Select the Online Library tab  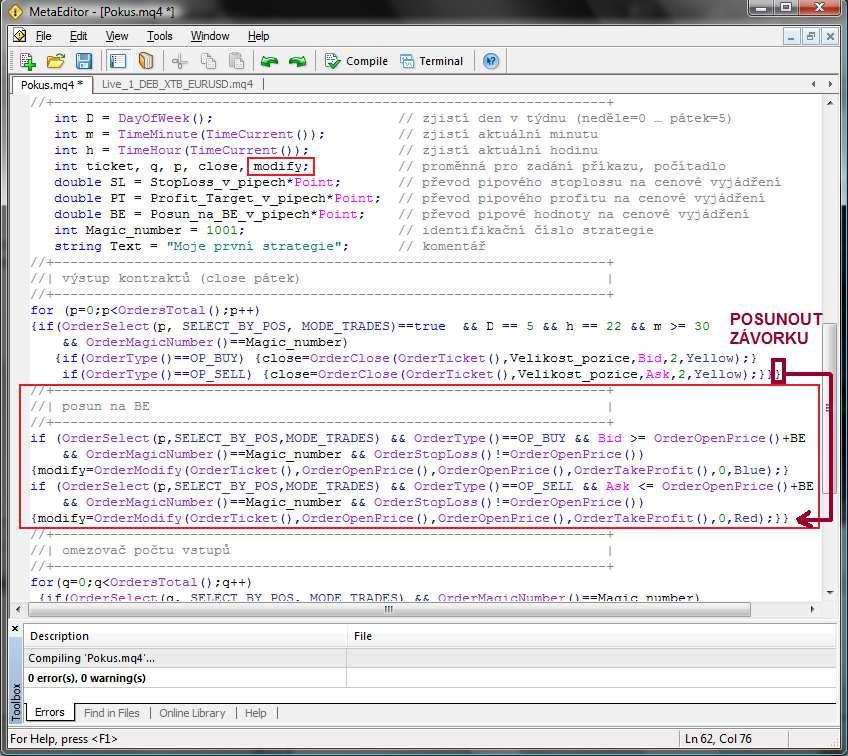click(192, 713)
